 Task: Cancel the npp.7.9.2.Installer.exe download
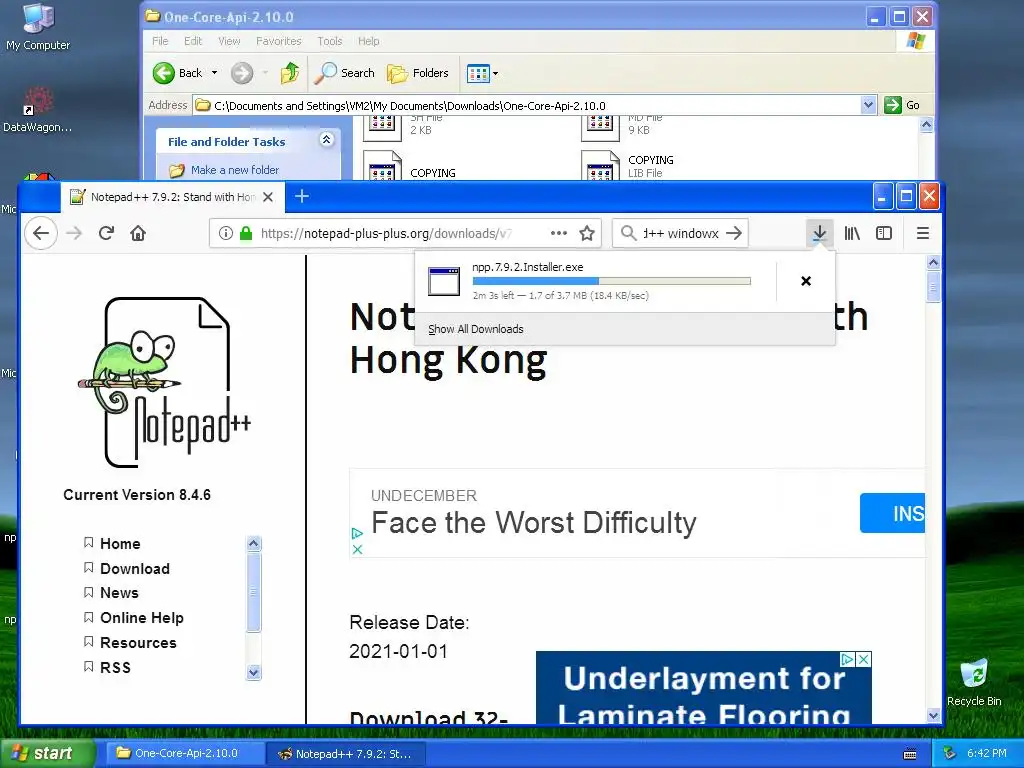click(x=806, y=281)
